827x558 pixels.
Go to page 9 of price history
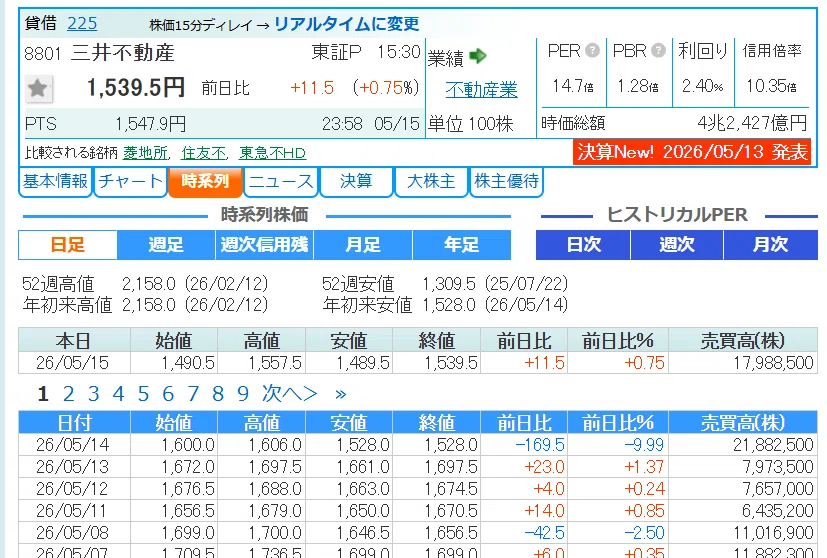243,394
